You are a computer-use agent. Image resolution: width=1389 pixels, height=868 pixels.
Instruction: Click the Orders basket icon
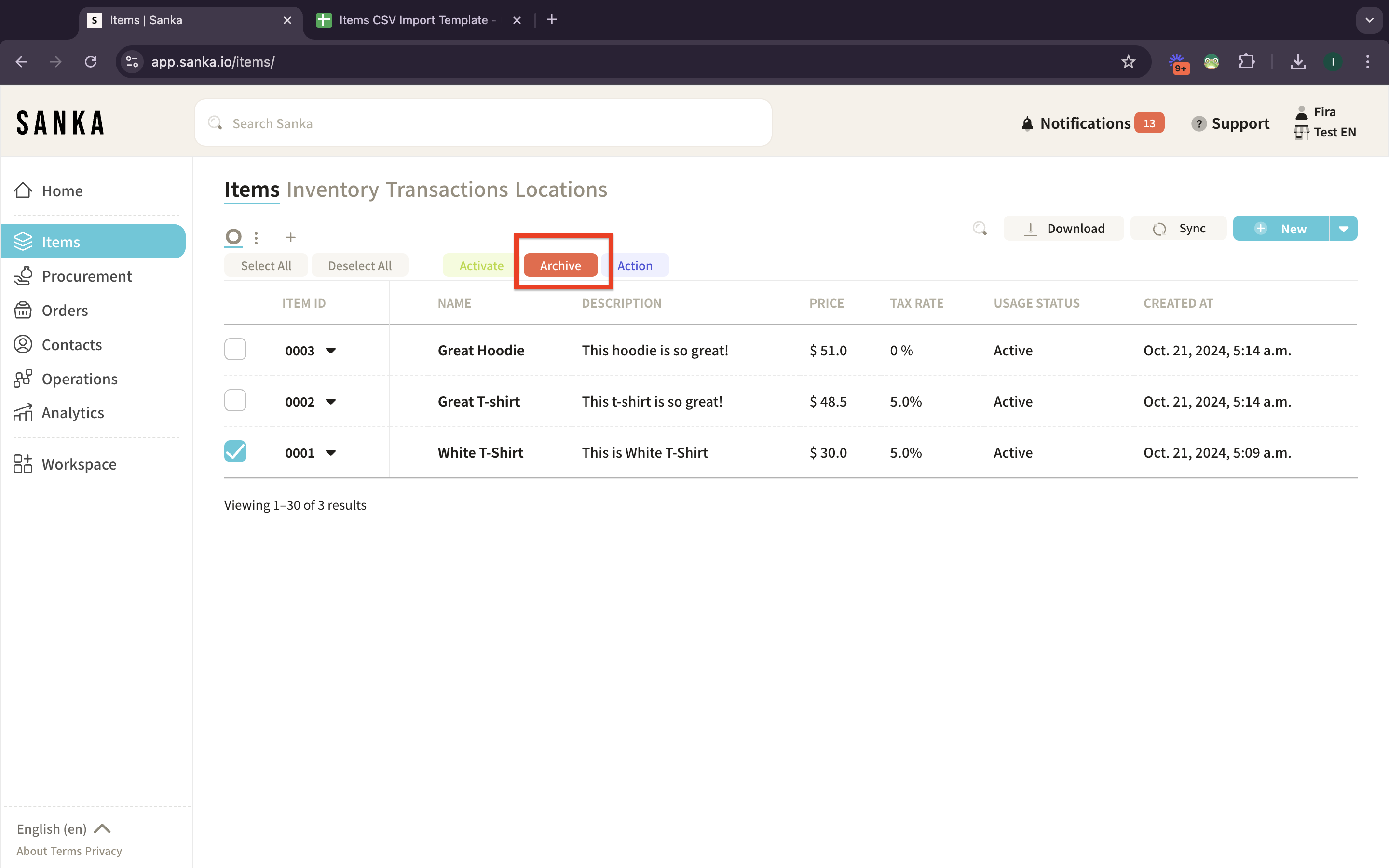click(x=23, y=310)
